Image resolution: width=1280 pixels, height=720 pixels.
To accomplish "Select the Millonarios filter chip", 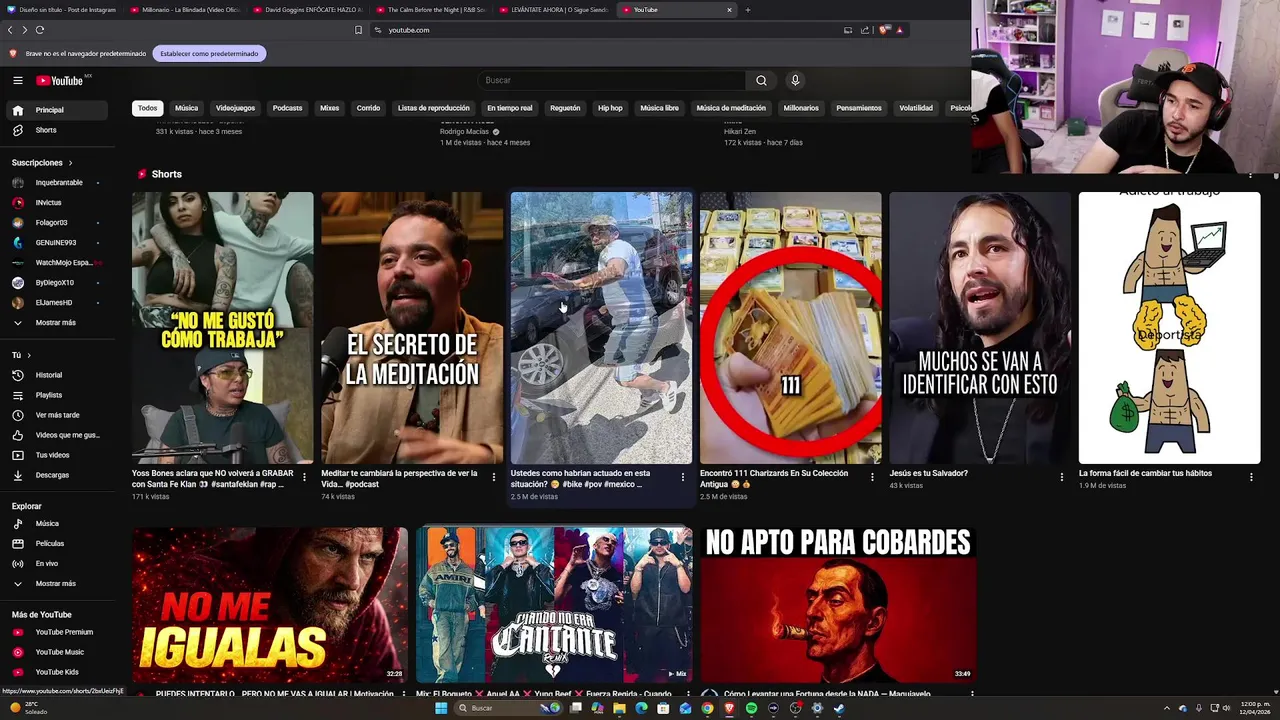I will tap(801, 108).
